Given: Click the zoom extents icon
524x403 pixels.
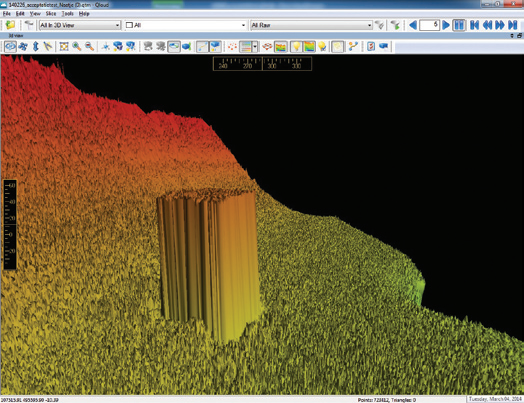Looking at the screenshot, I should 64,46.
